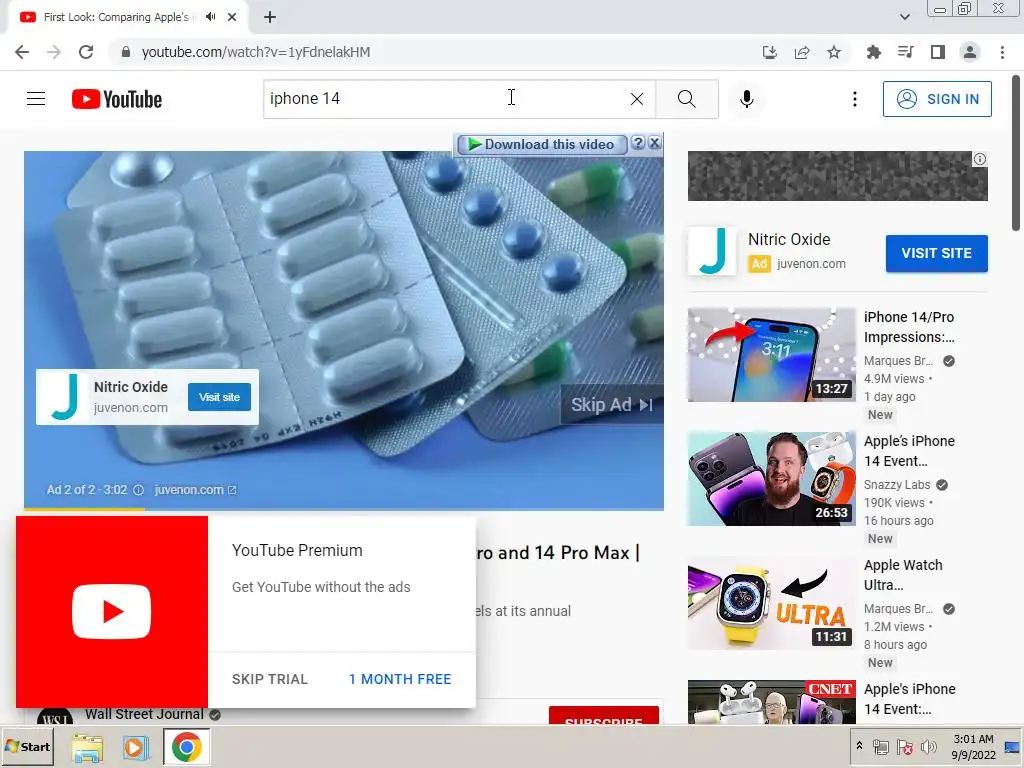Skip the current video ad
The image size is (1024, 768).
[x=612, y=405]
